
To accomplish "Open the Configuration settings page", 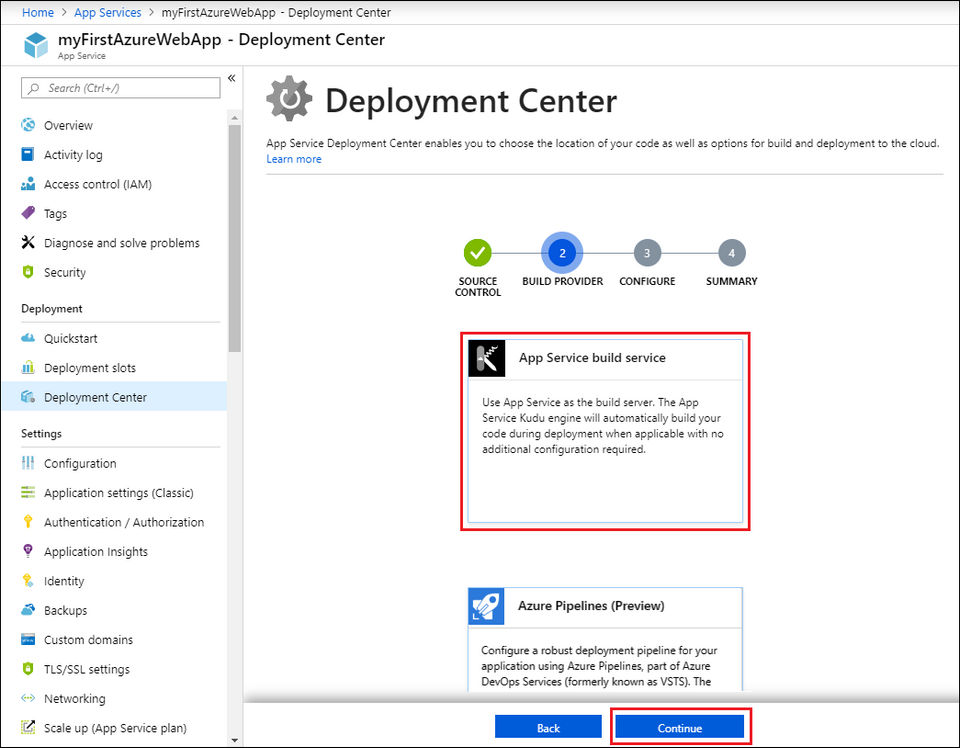I will coord(80,463).
